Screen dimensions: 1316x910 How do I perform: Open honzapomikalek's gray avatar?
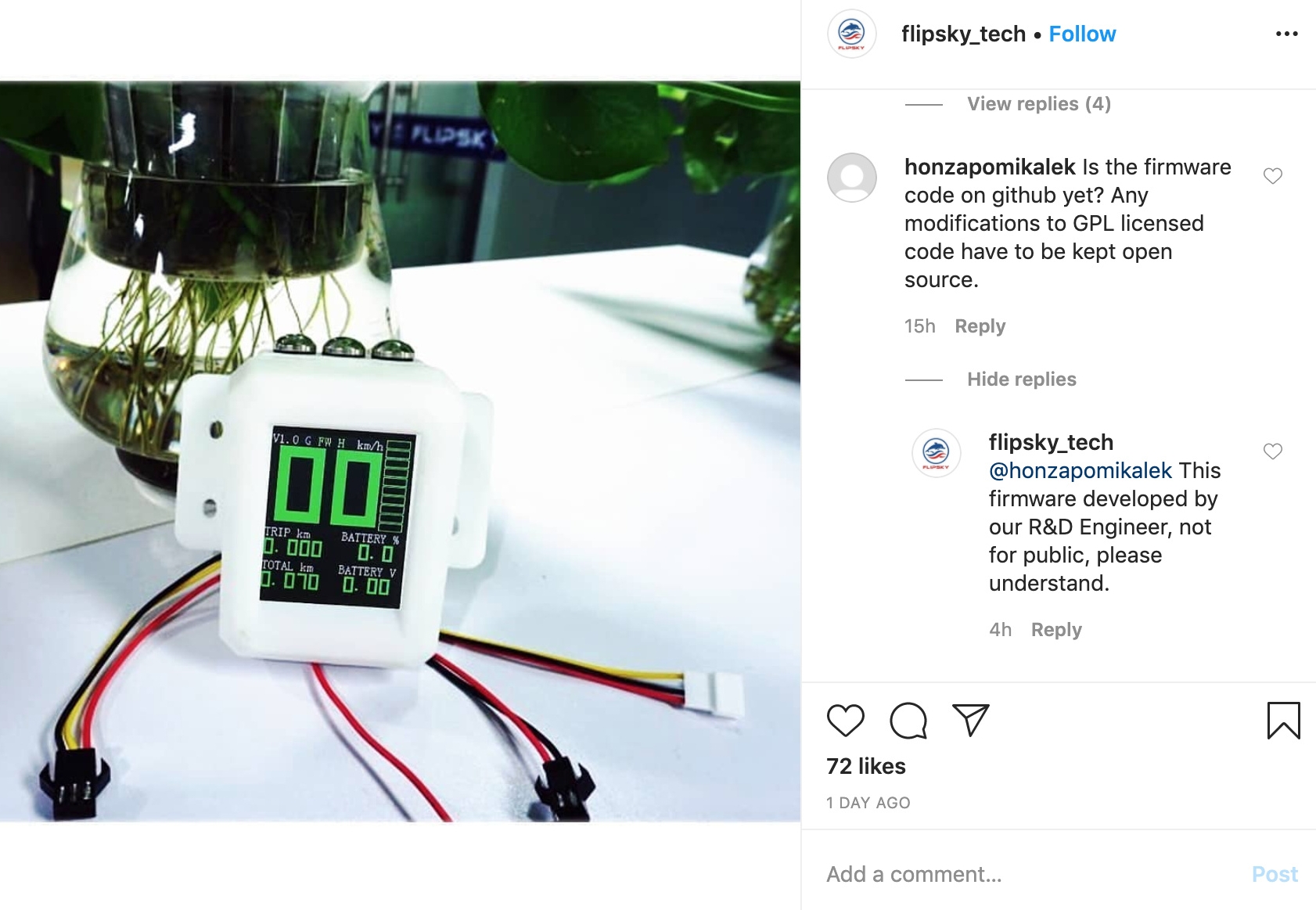(851, 177)
